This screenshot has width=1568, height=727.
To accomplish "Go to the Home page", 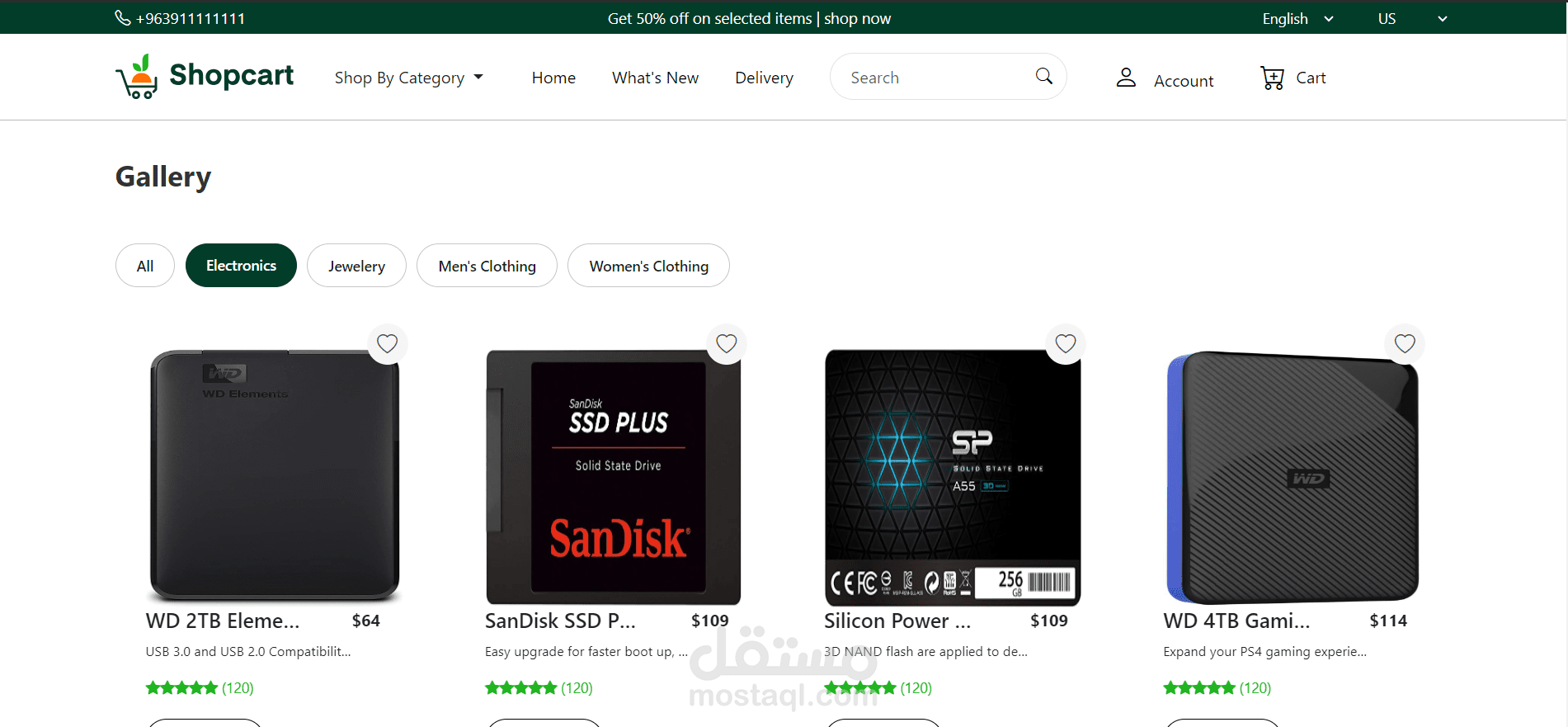I will pos(553,78).
